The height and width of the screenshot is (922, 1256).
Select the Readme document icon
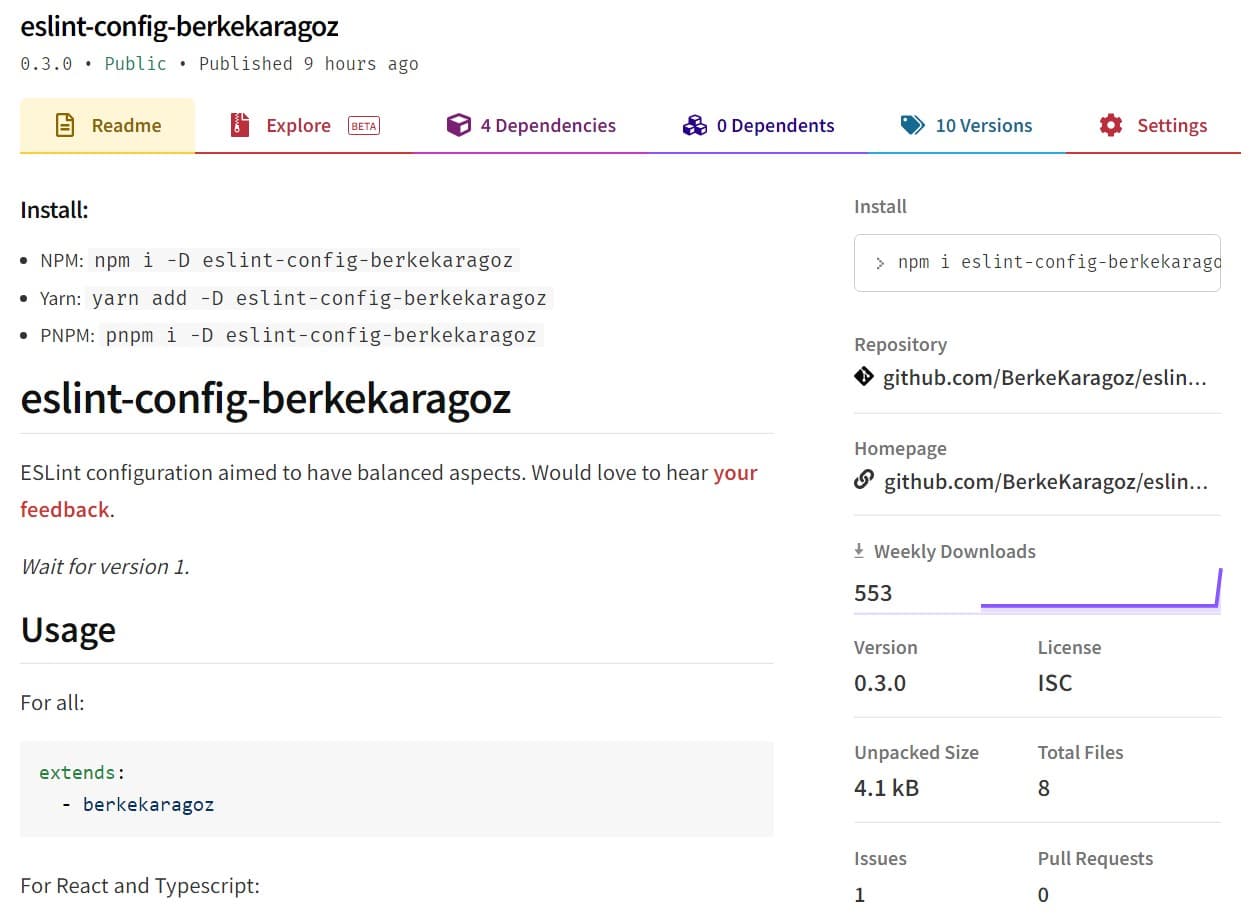click(64, 125)
